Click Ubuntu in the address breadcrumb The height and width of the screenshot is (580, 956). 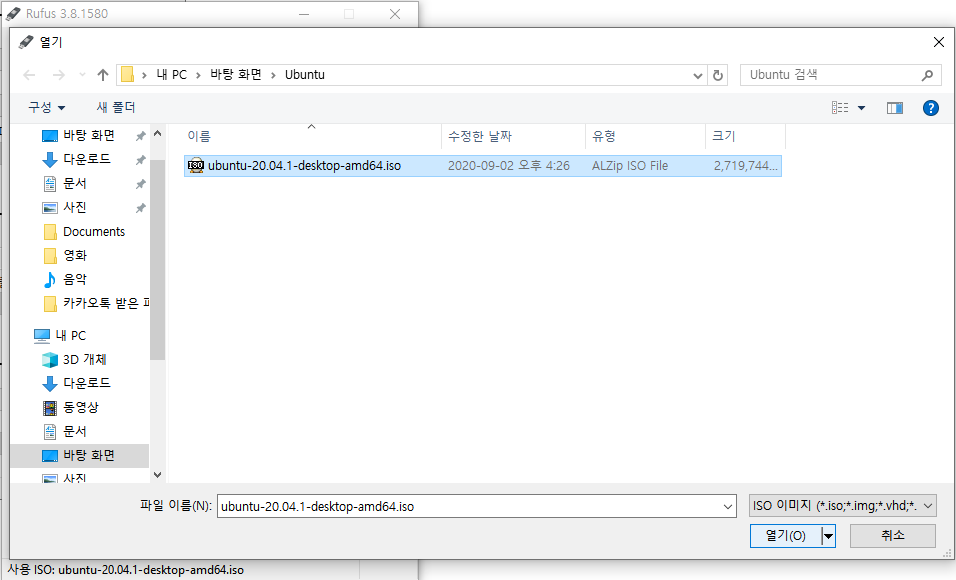pyautogui.click(x=305, y=75)
